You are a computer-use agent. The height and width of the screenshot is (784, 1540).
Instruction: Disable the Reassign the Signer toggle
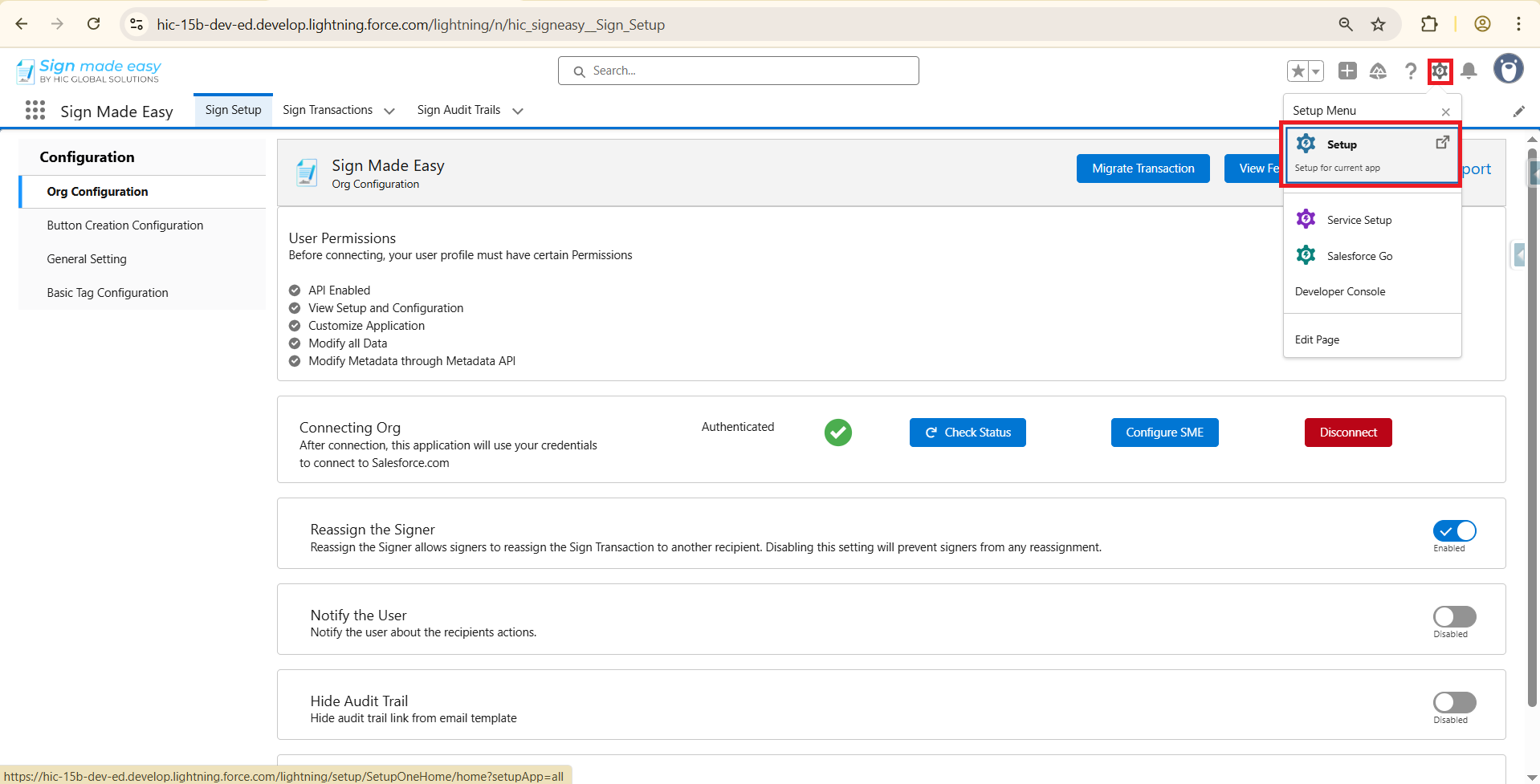(x=1454, y=531)
